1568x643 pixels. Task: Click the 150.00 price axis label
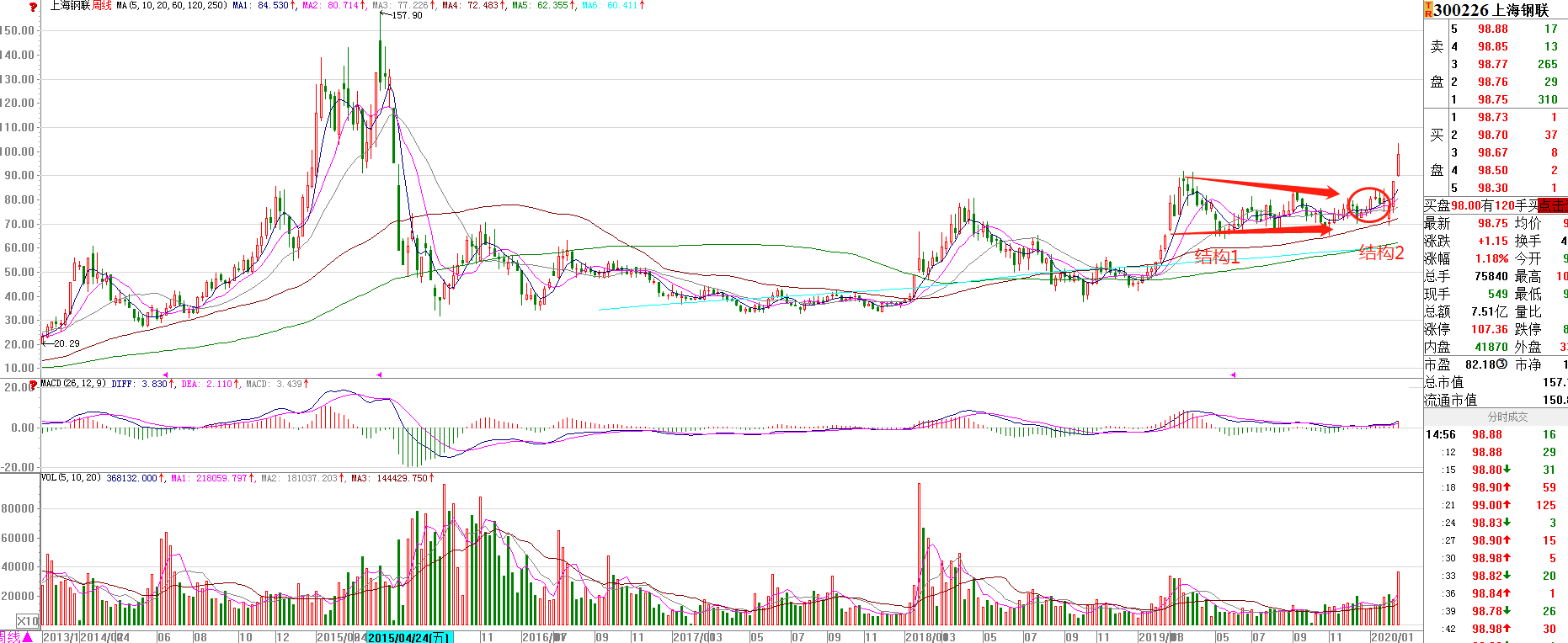(18, 30)
